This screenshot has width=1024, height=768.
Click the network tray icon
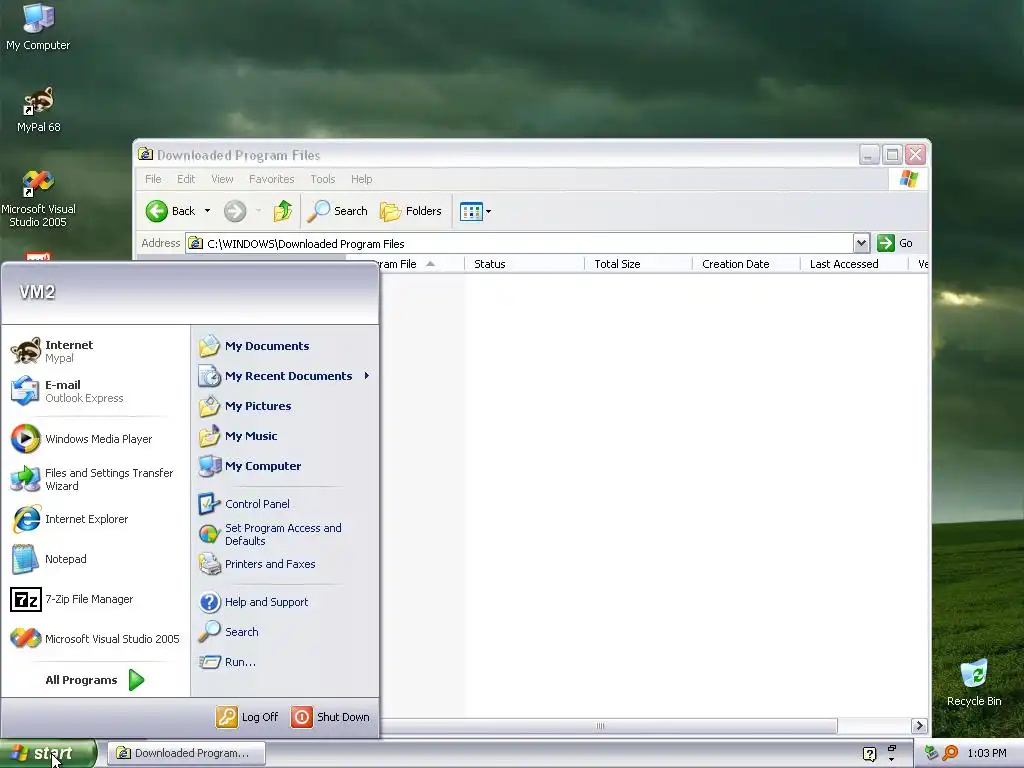point(931,753)
